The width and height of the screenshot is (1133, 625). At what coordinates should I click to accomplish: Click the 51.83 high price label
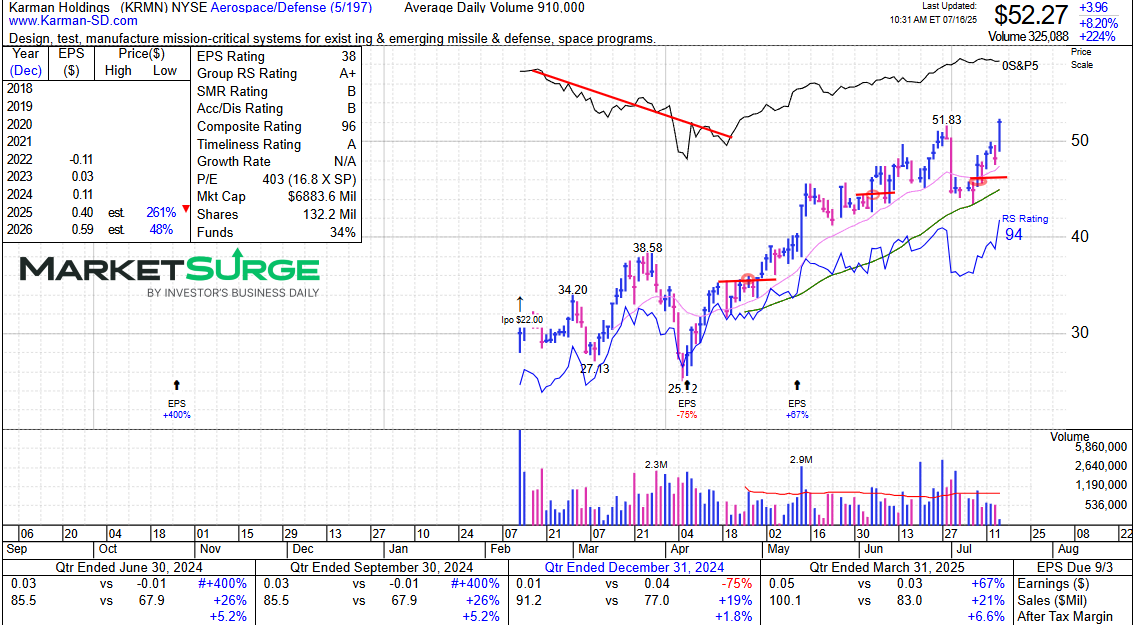click(946, 121)
